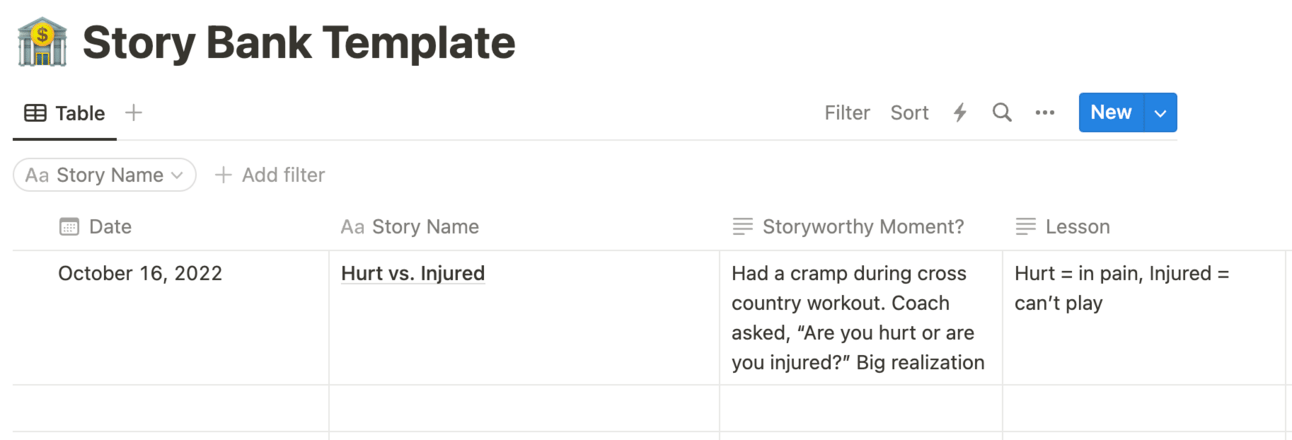Click the bank emoji page icon
The height and width of the screenshot is (440, 1292).
(x=42, y=42)
